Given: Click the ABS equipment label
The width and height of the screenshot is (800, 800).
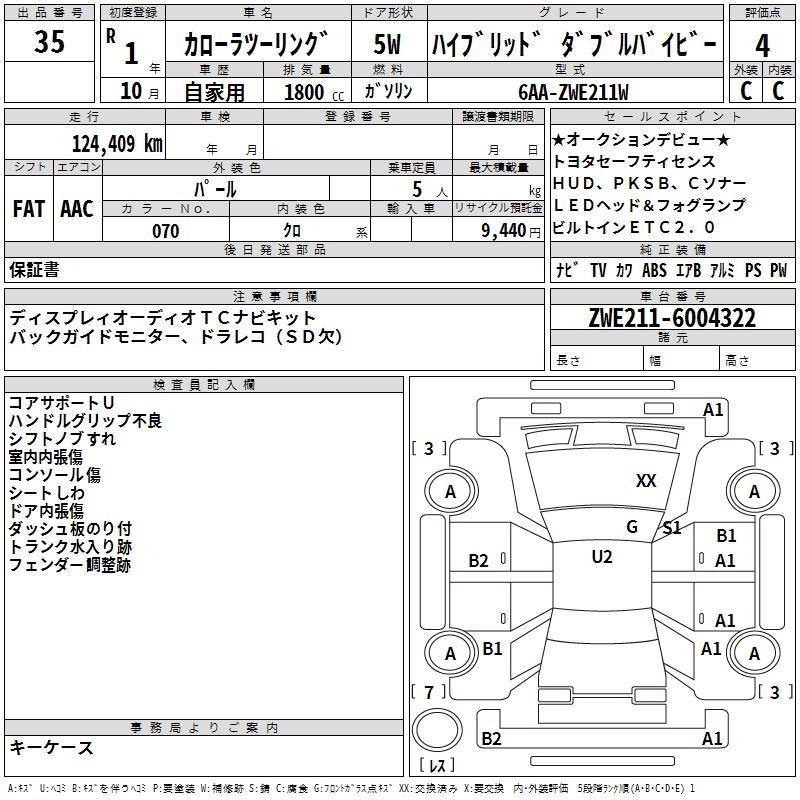Looking at the screenshot, I should click(654, 270).
